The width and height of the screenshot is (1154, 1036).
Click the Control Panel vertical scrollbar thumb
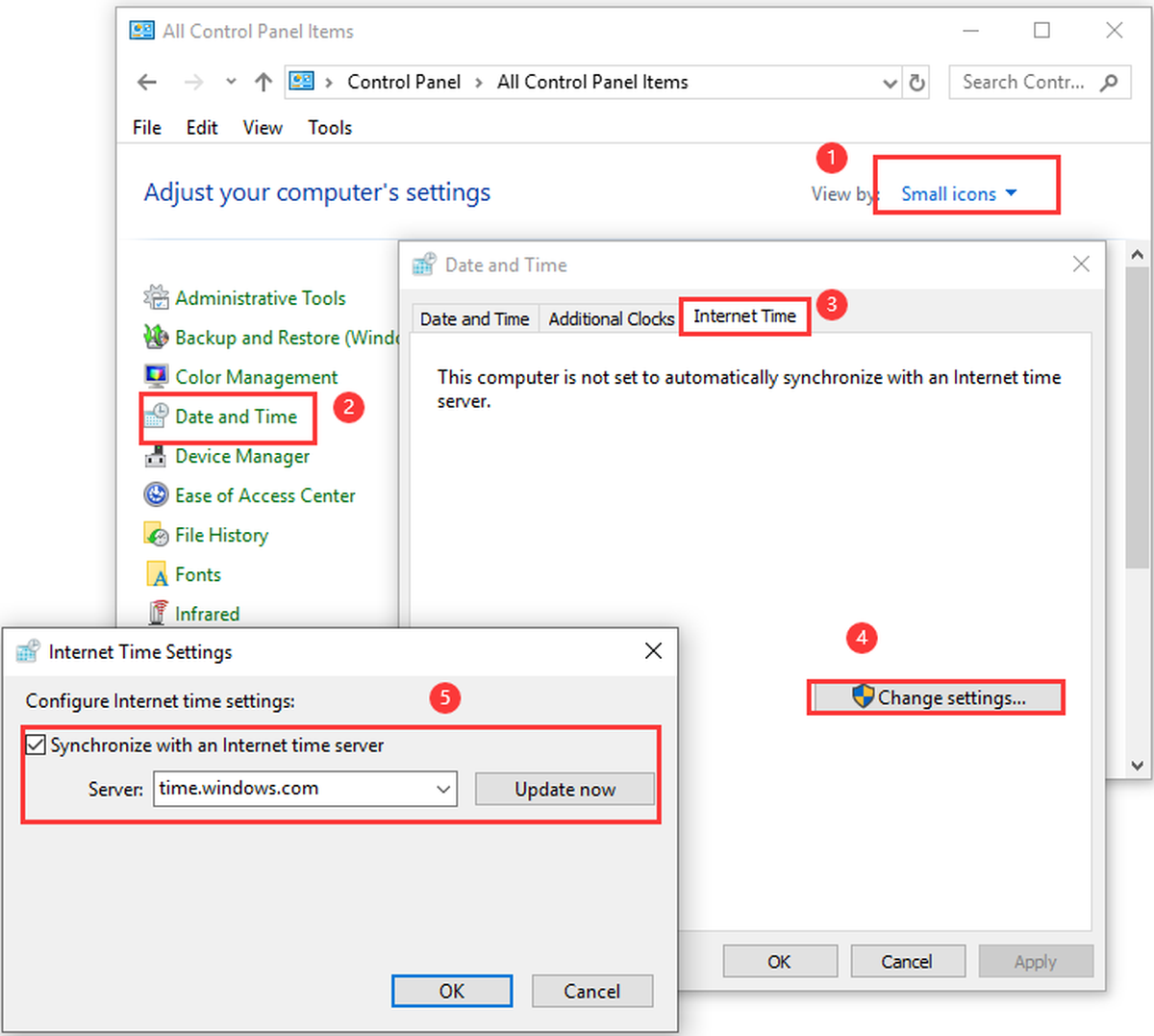pyautogui.click(x=1138, y=419)
